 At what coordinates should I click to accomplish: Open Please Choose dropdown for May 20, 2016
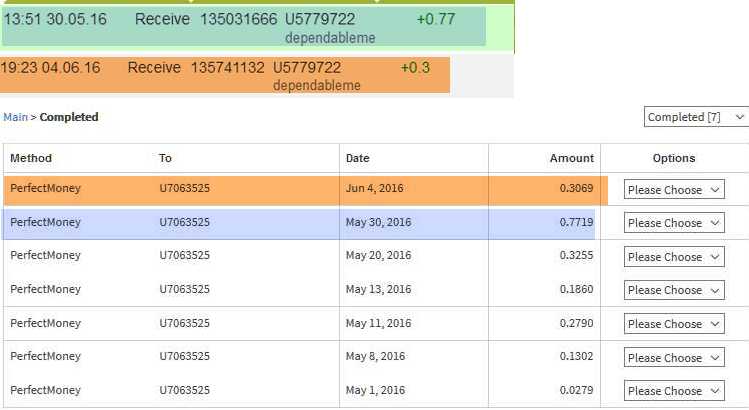[674, 257]
